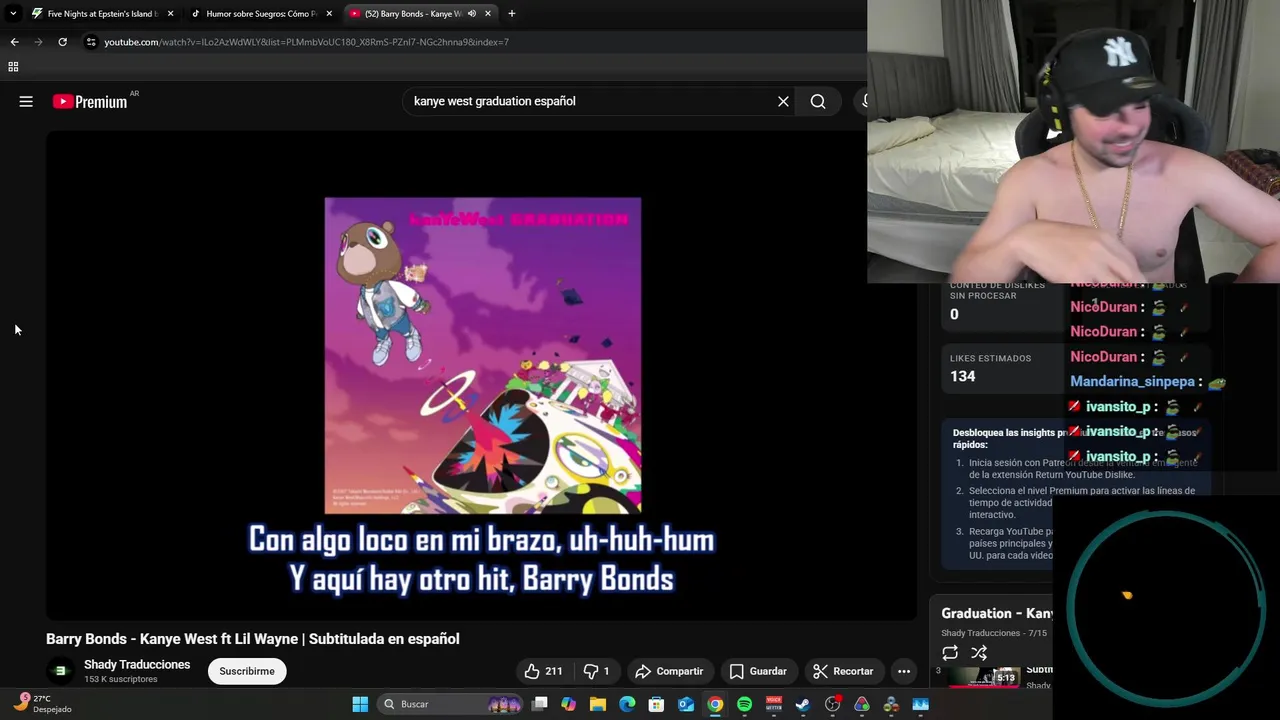Click the Windows taskbar Buscar search box
This screenshot has width=1280, height=720.
[452, 704]
